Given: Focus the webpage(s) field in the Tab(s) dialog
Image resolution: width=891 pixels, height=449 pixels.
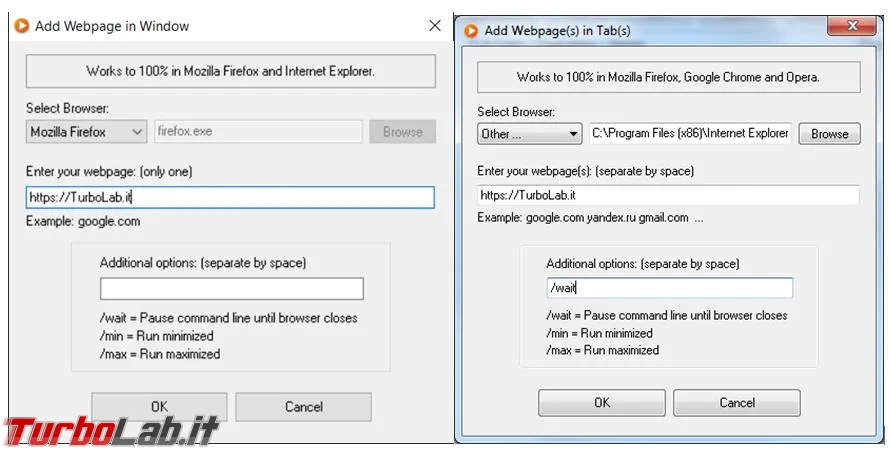Looking at the screenshot, I should pyautogui.click(x=668, y=195).
